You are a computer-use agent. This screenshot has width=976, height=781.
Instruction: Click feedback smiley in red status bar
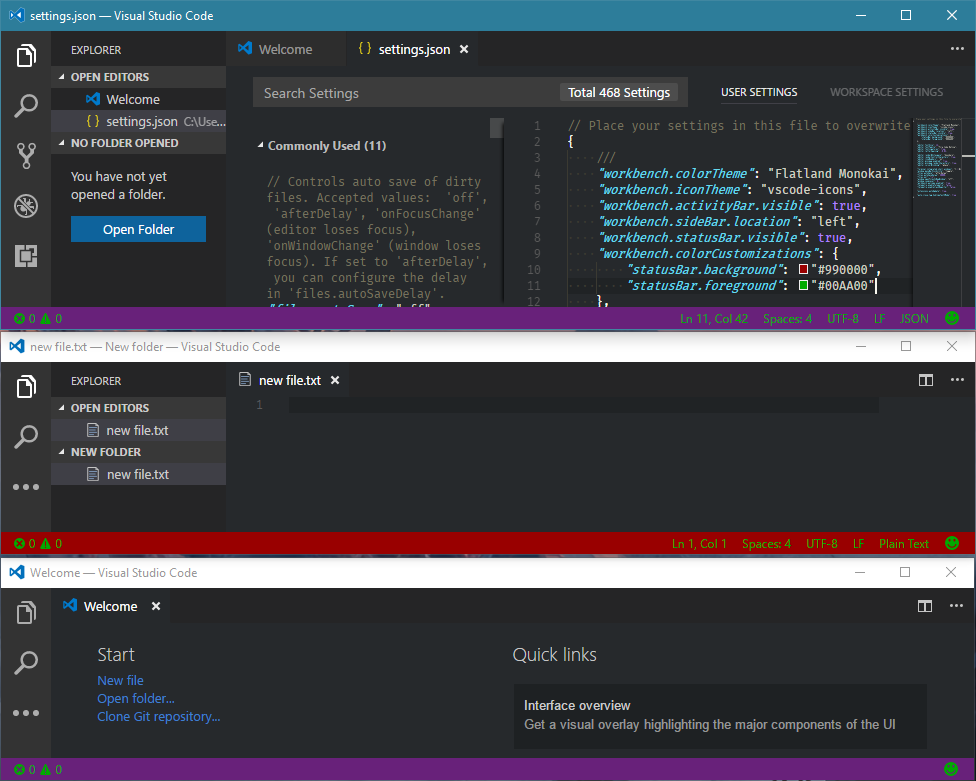point(952,543)
